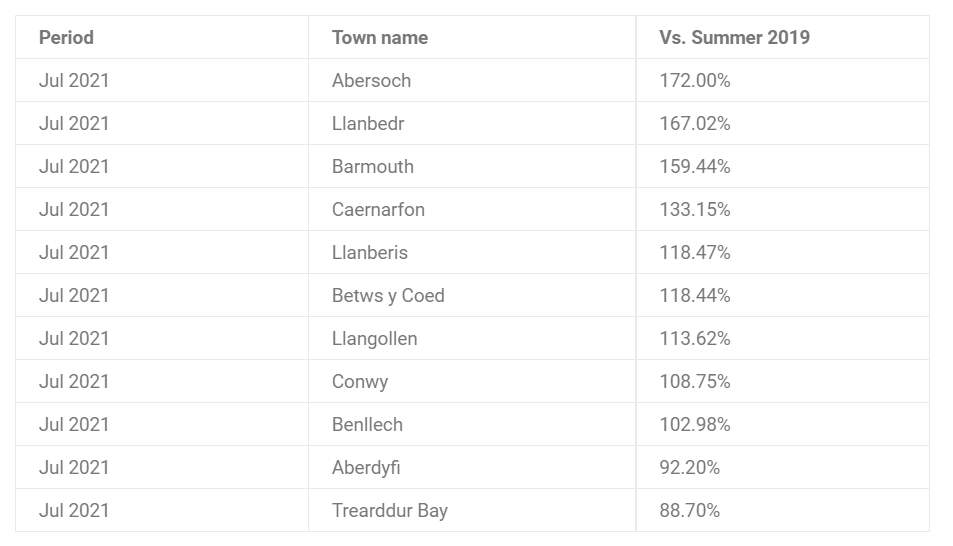Image resolution: width=953 pixels, height=546 pixels.
Task: Select the Llanbedr town cell
Action: coord(472,123)
